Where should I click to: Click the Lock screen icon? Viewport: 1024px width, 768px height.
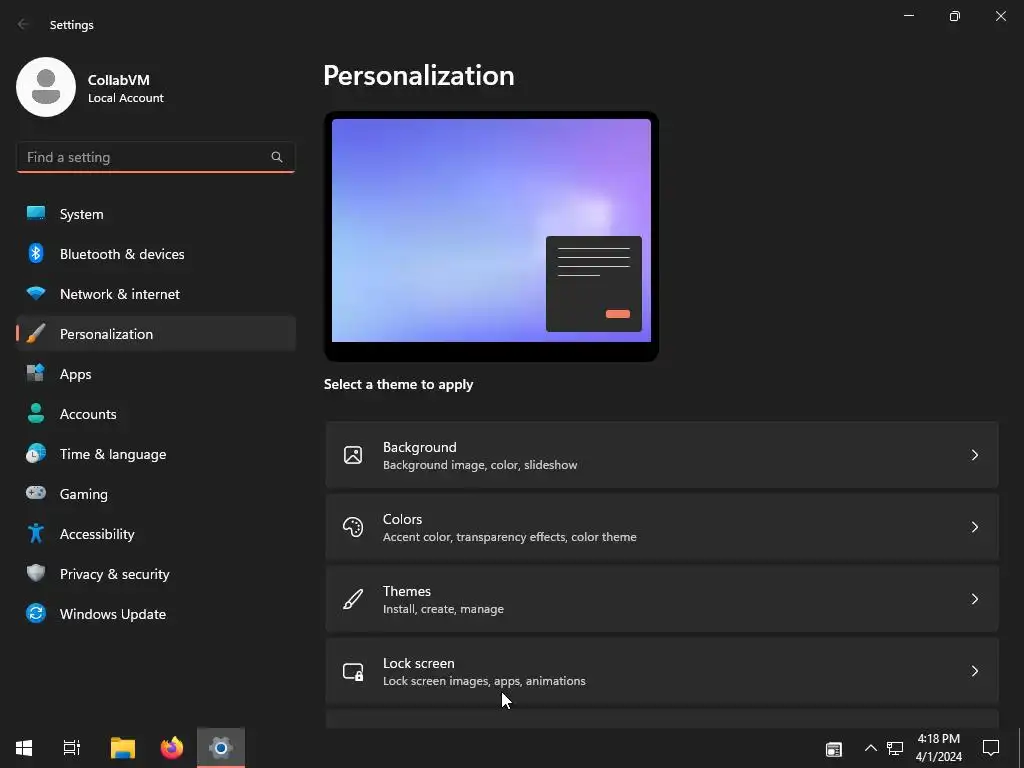(353, 671)
